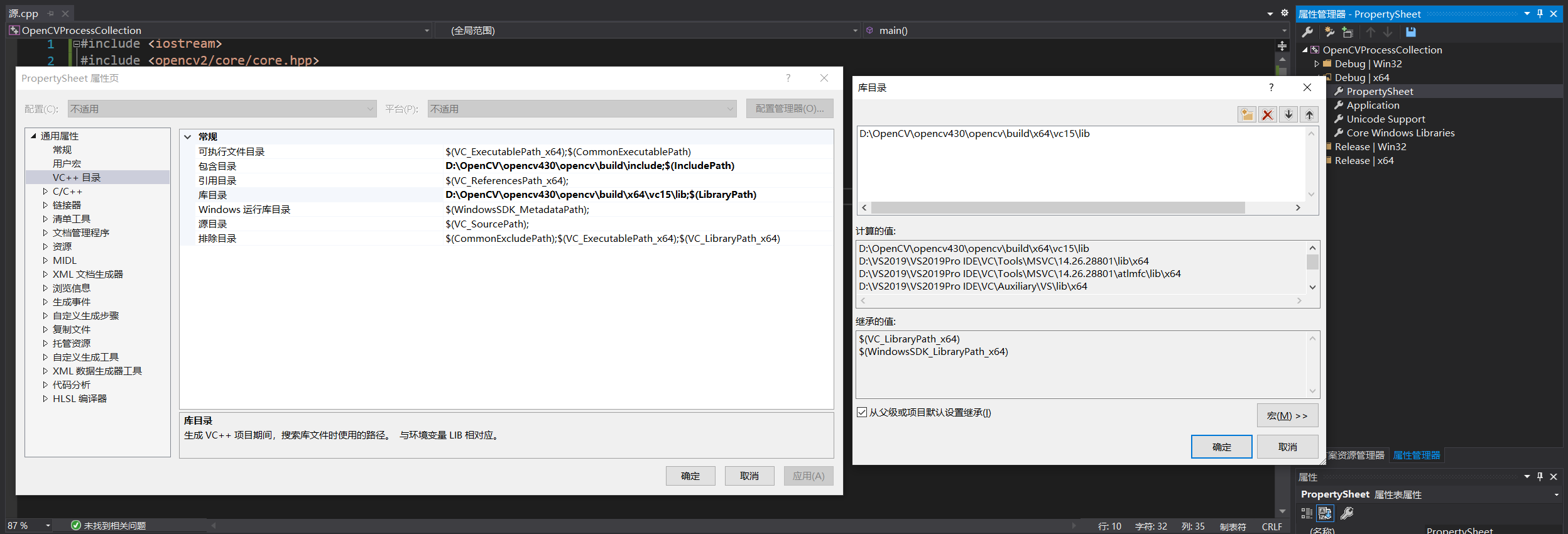Click help question mark in PropertySheet 属性页

(788, 78)
